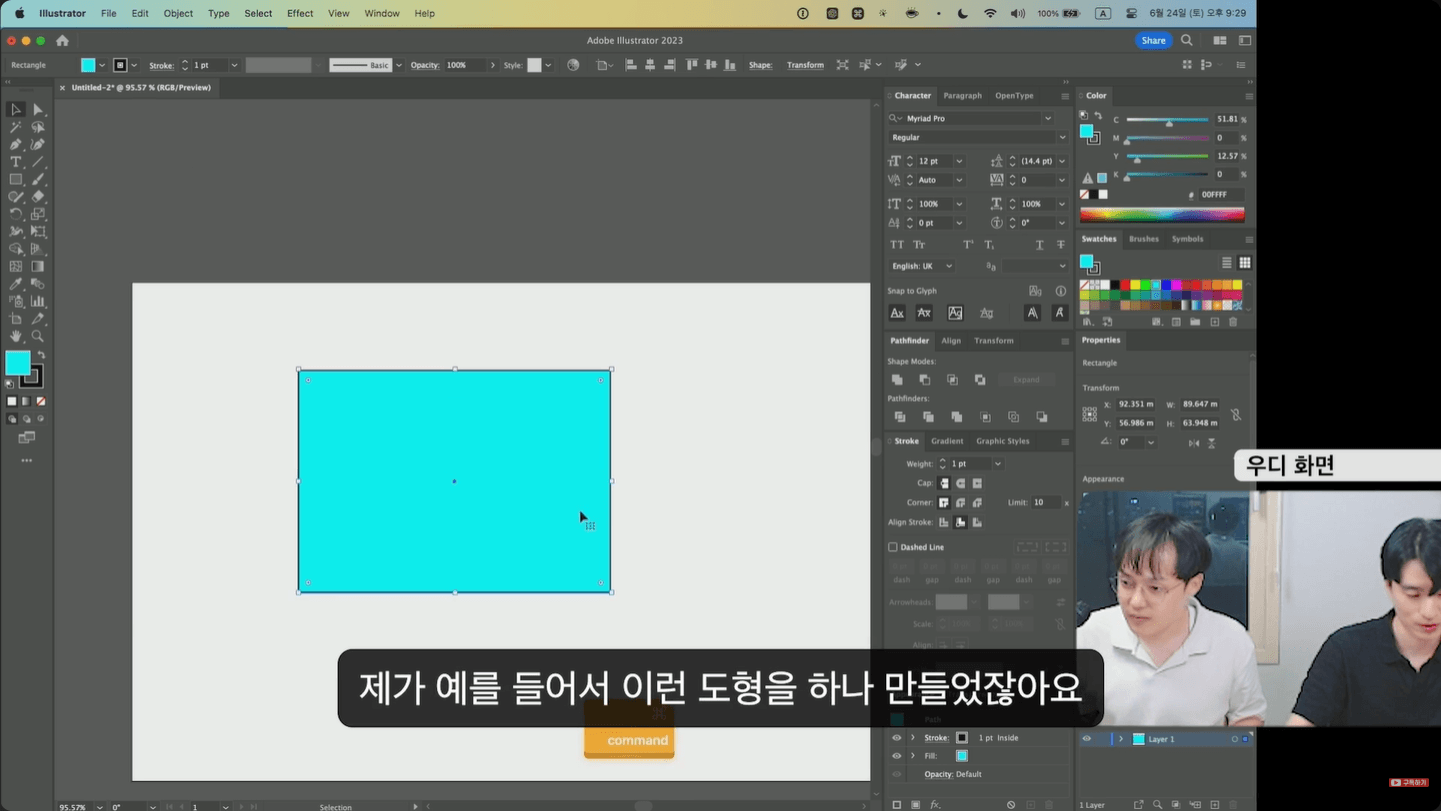1441x811 pixels.
Task: Align stroke to center option
Action: click(x=944, y=522)
